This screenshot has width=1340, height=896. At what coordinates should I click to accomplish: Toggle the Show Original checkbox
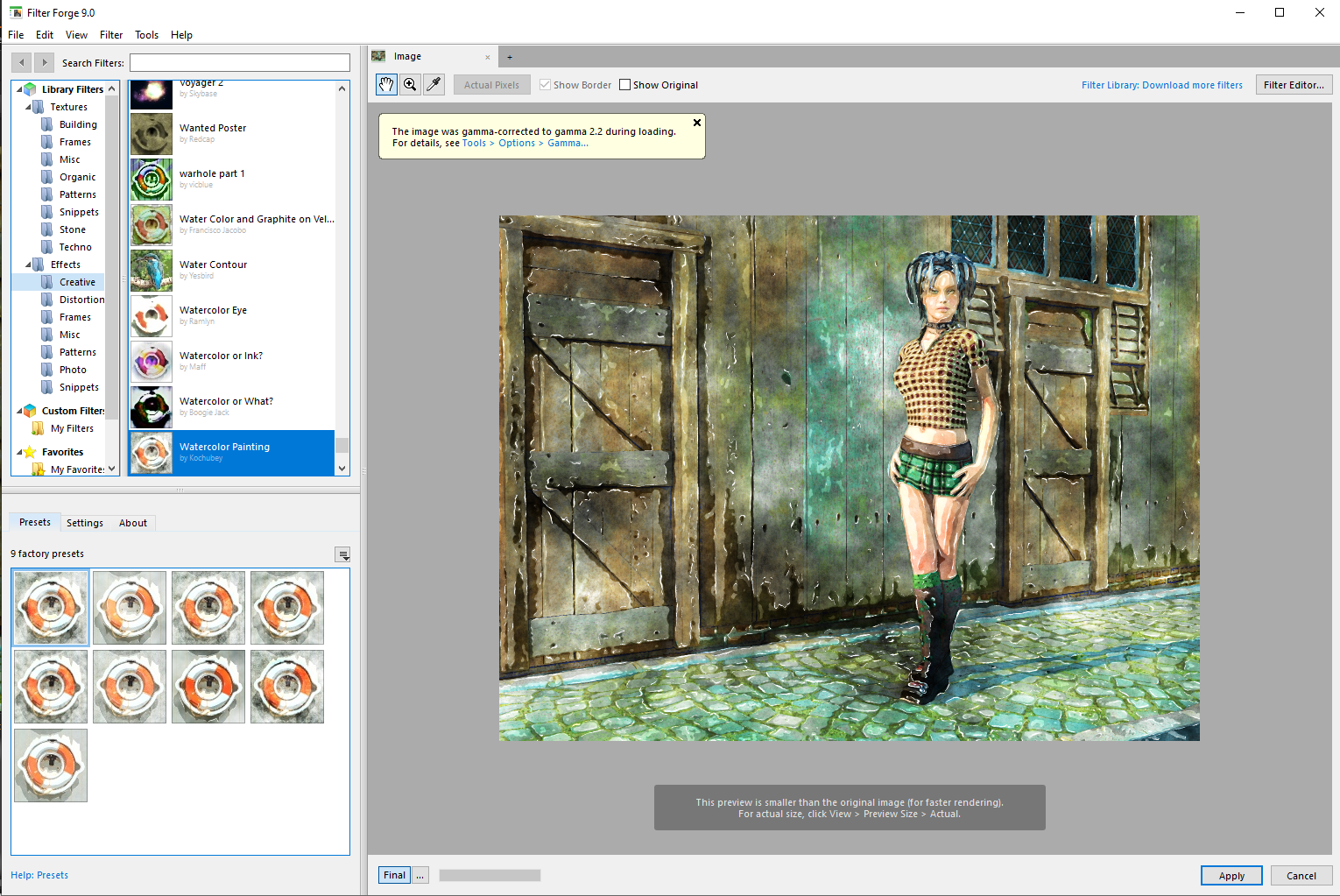click(624, 85)
